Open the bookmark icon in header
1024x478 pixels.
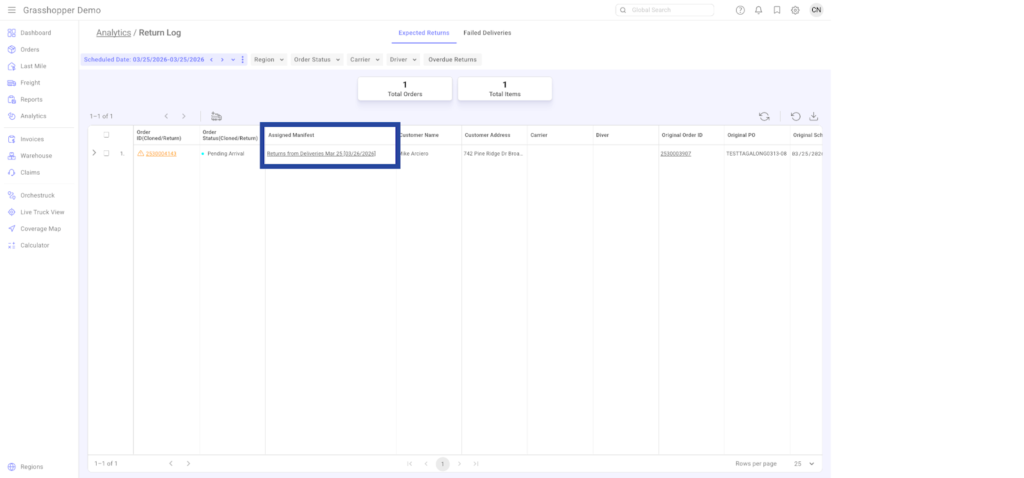click(x=776, y=10)
